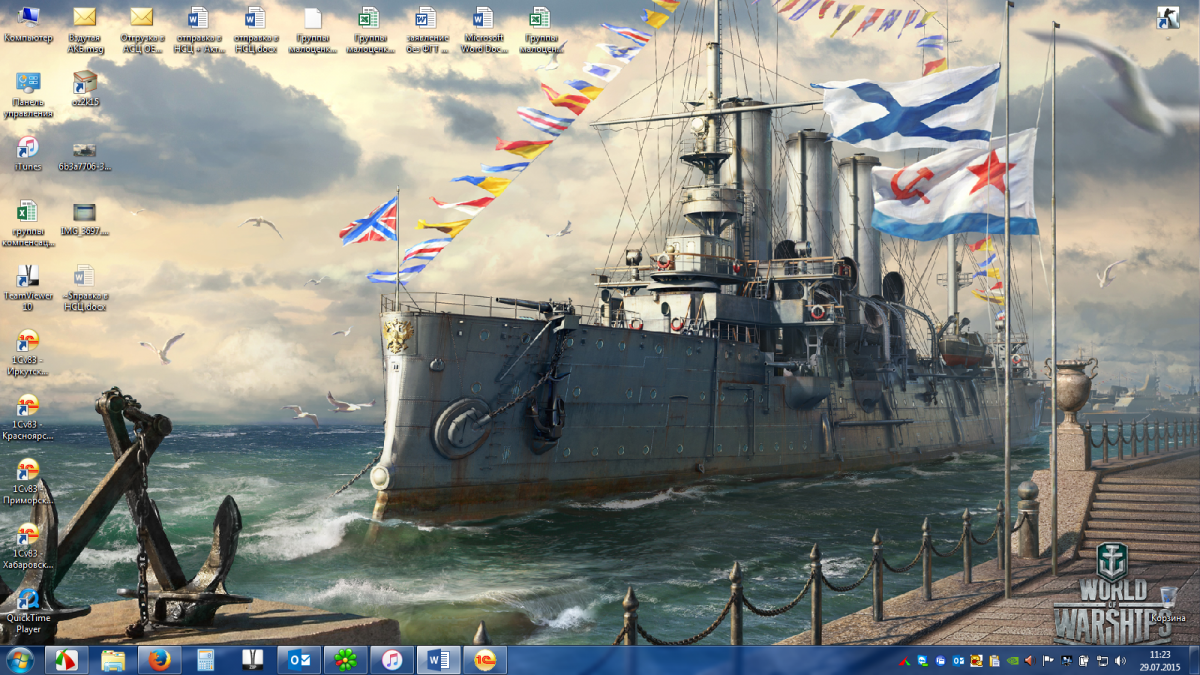Screen dimensions: 1200x675
Task: Switch to Outlook on the taskbar
Action: pyautogui.click(x=299, y=660)
